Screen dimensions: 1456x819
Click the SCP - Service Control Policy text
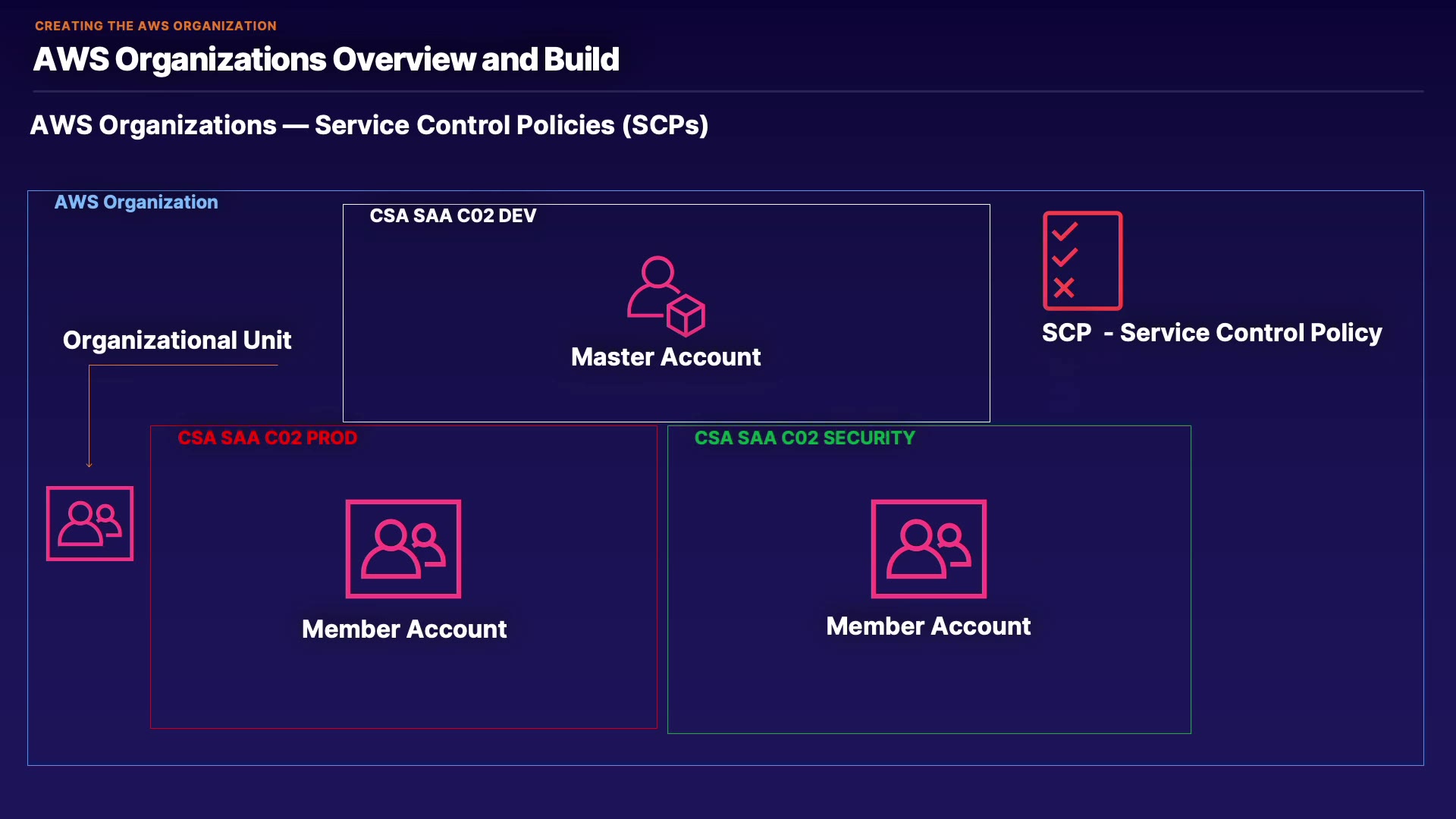[1211, 333]
